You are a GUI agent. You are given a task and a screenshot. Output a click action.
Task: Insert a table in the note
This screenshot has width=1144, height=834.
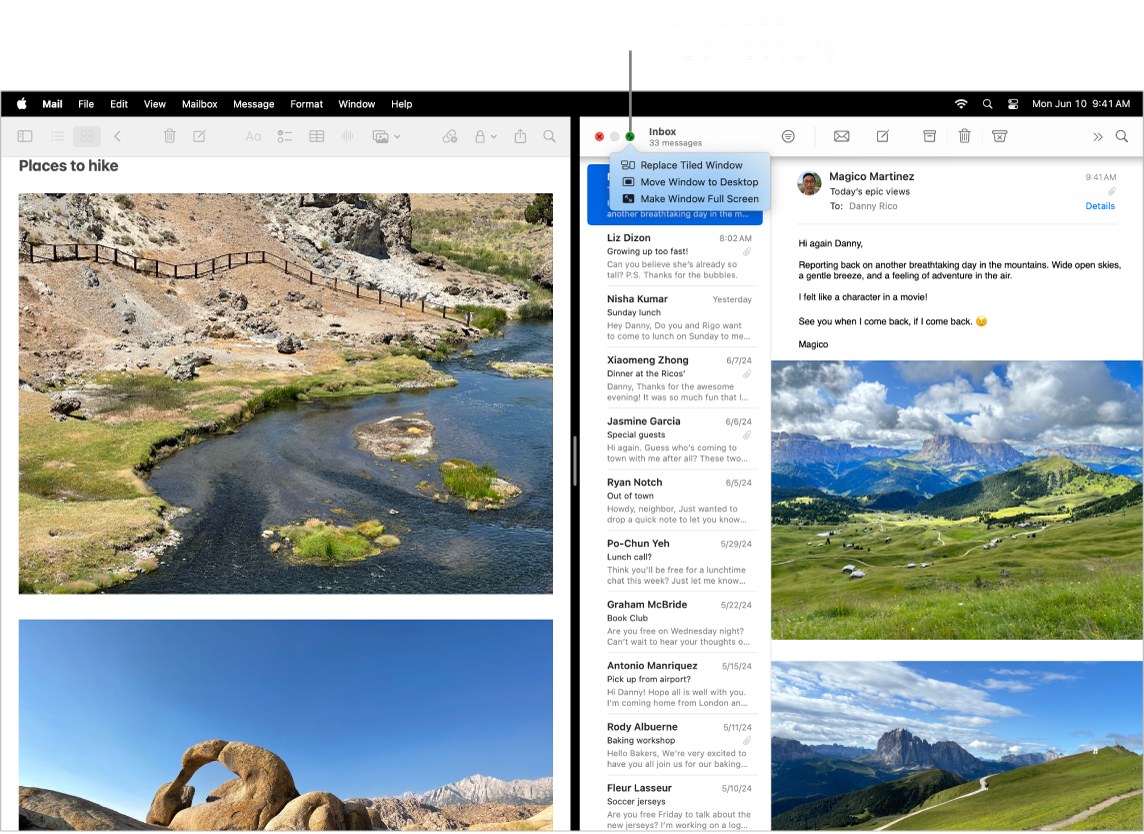[317, 136]
